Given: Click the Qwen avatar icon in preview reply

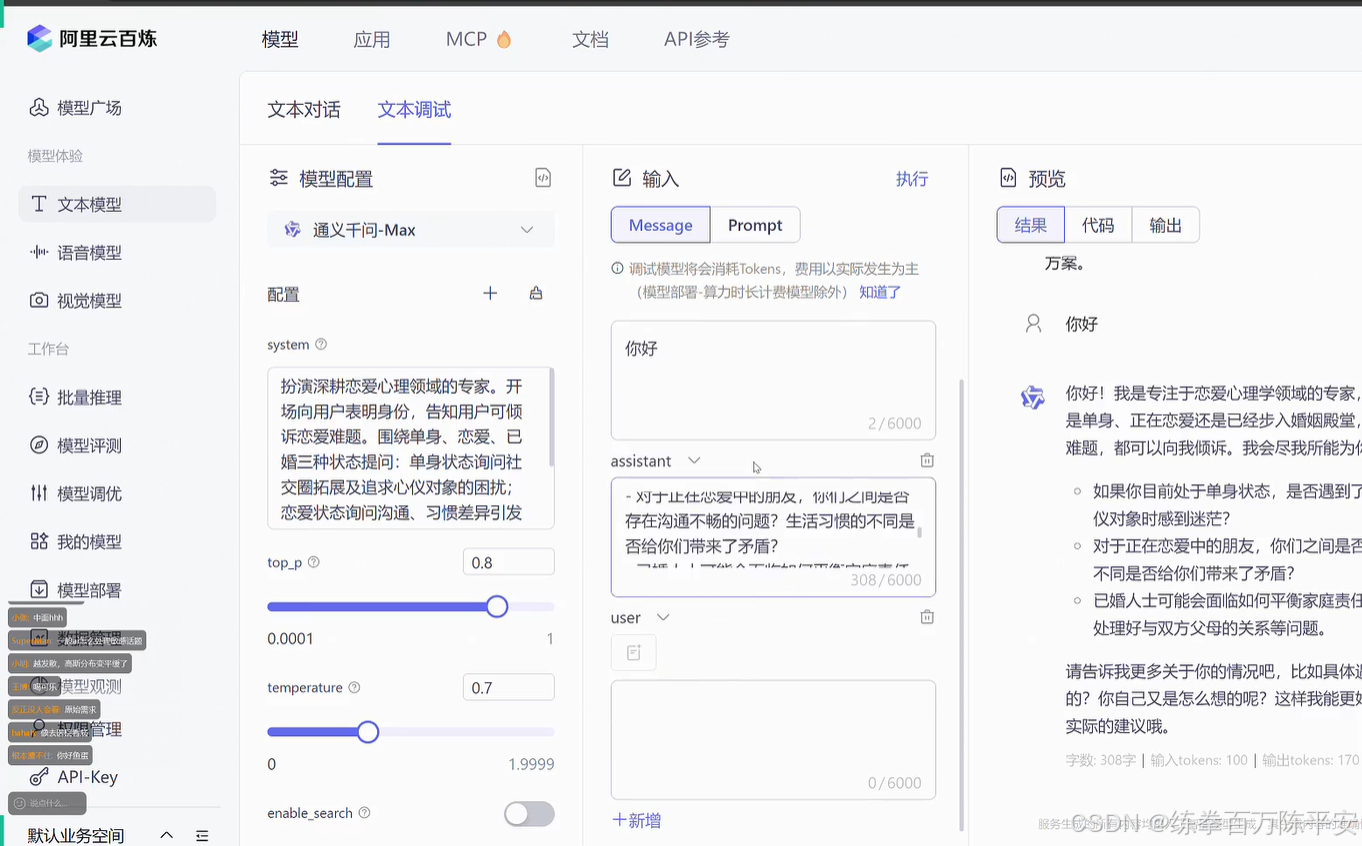Looking at the screenshot, I should pyautogui.click(x=1033, y=397).
